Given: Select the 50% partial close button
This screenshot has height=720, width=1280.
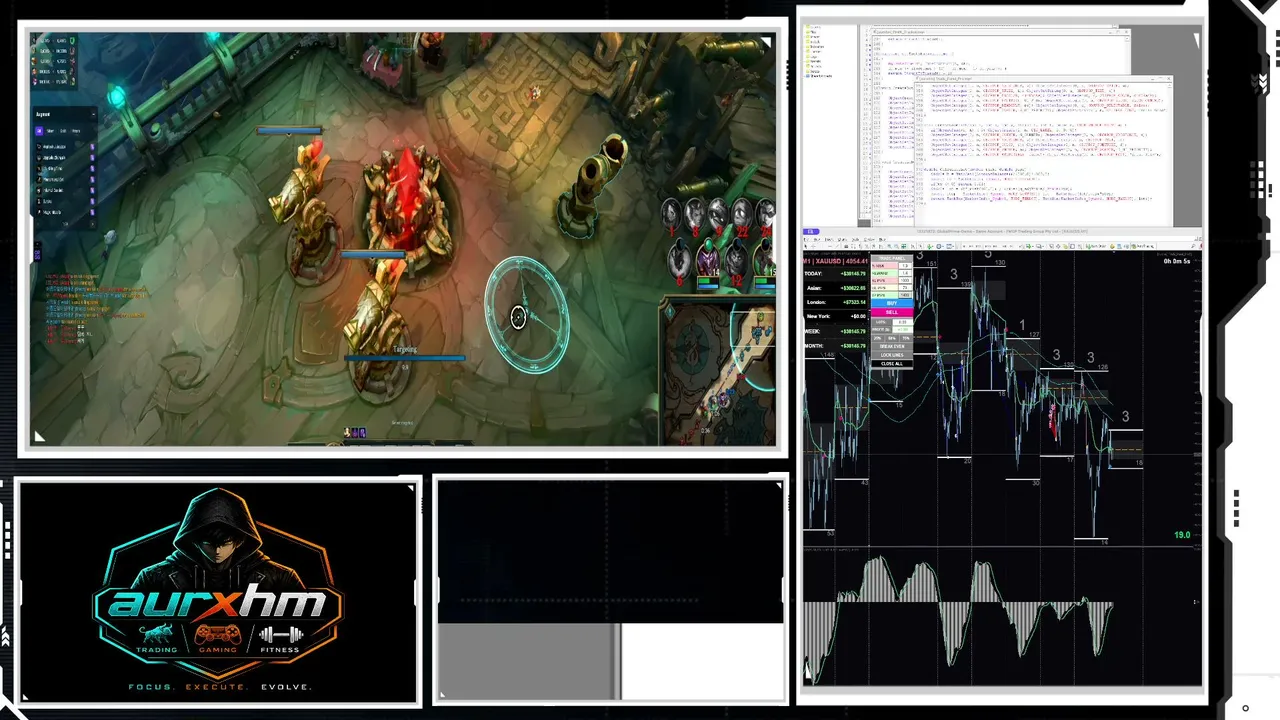Looking at the screenshot, I should pyautogui.click(x=892, y=338).
